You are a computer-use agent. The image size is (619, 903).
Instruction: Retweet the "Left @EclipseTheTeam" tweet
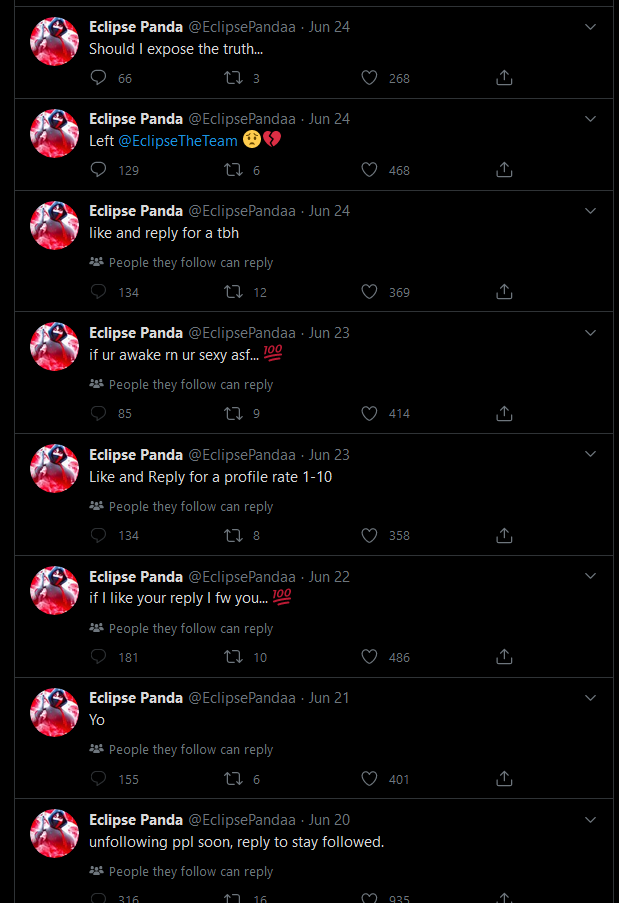point(233,170)
